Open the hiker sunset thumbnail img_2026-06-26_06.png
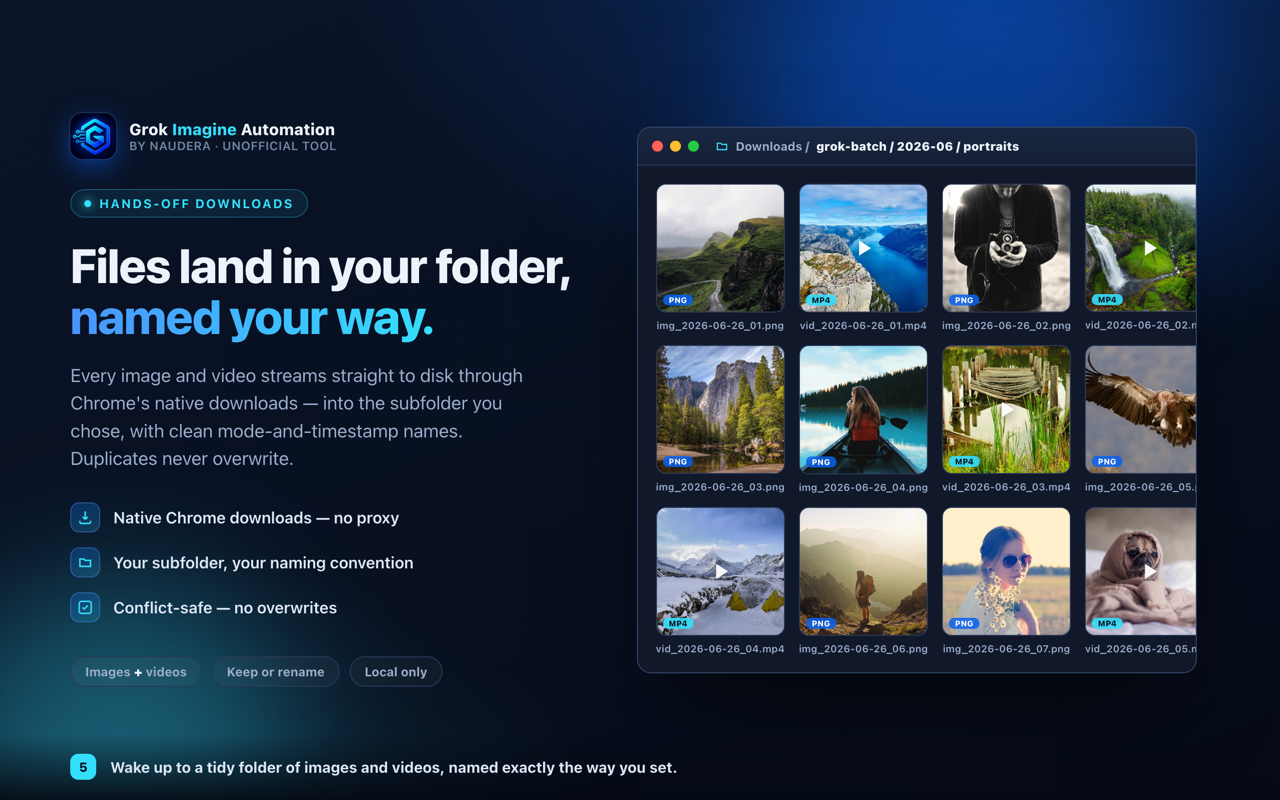Image resolution: width=1280 pixels, height=800 pixels. click(863, 571)
